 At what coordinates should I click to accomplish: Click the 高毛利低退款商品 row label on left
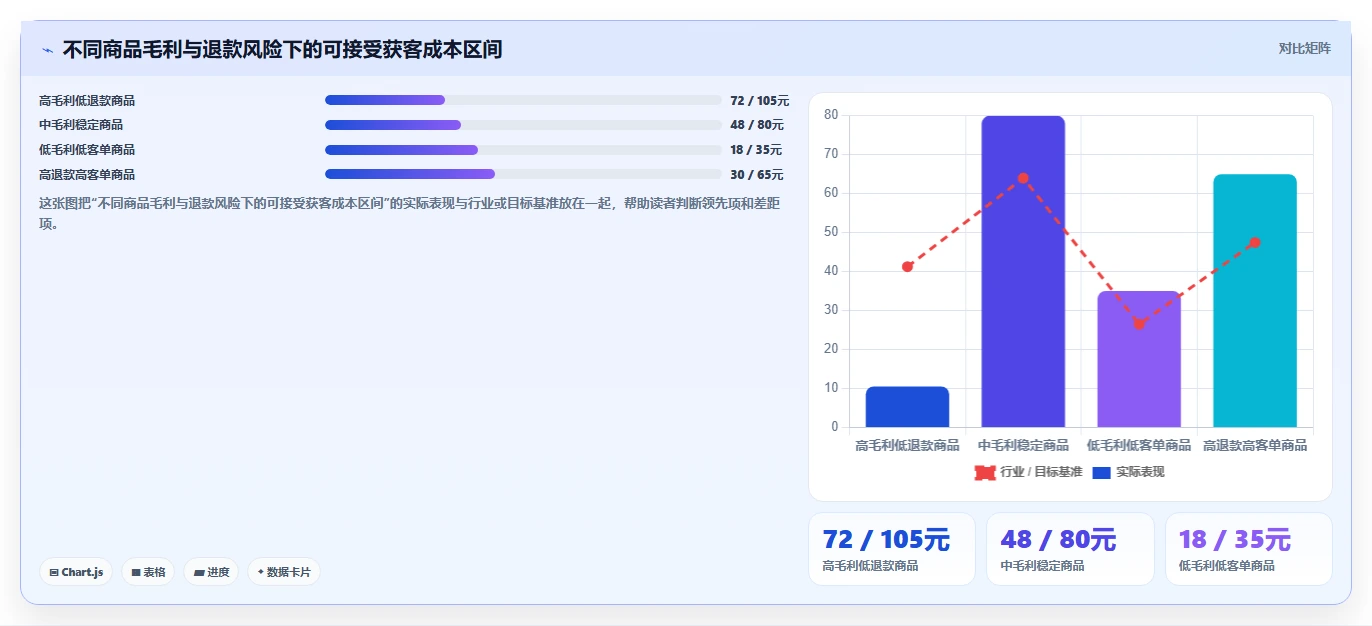pos(87,101)
